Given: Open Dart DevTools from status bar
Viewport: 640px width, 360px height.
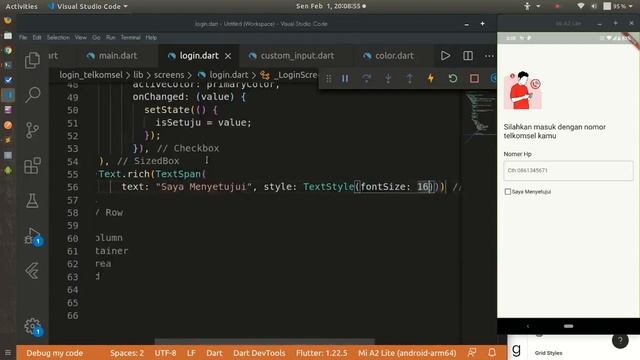Looking at the screenshot, I should coord(259,353).
